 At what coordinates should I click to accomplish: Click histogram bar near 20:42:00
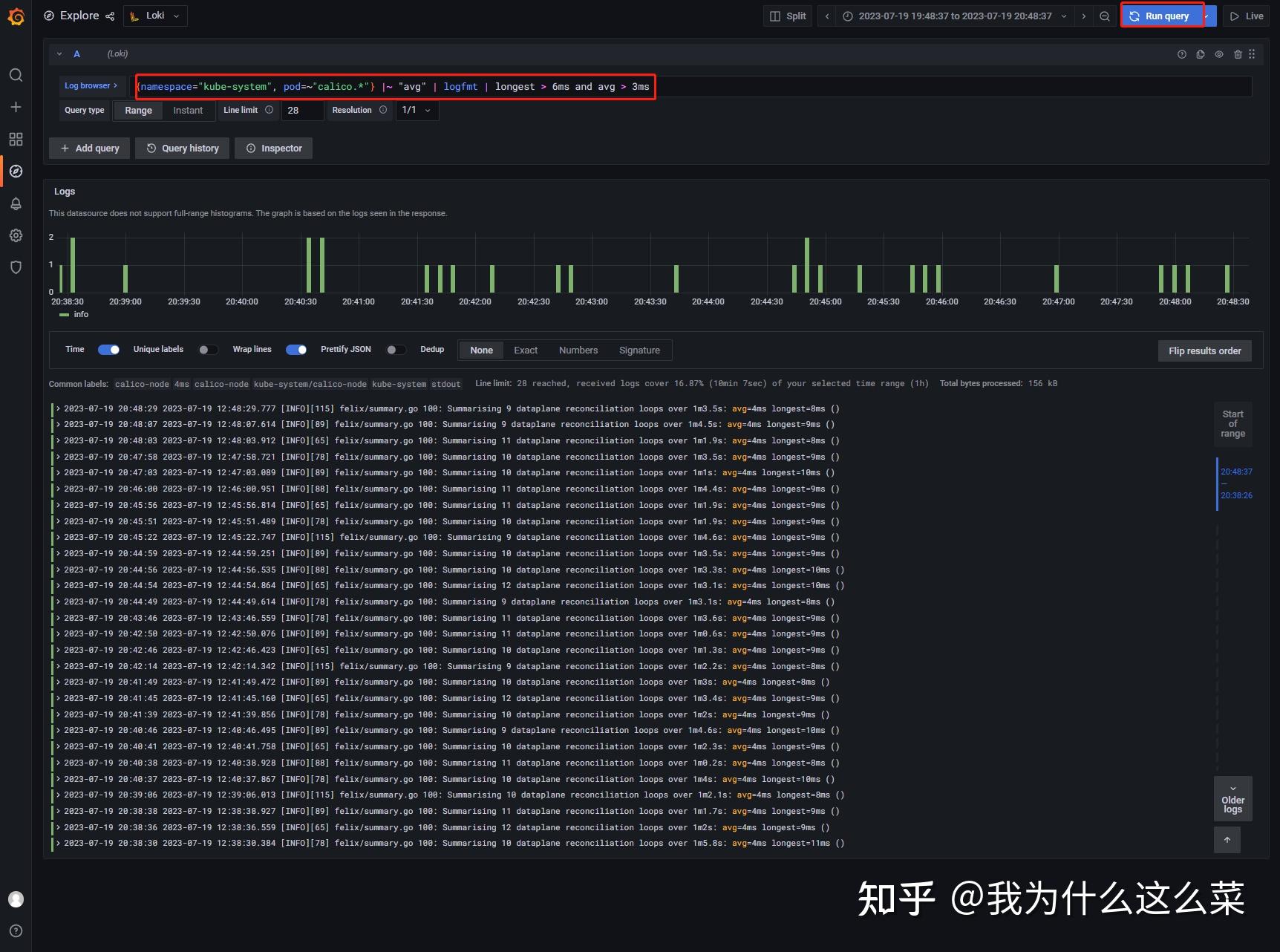(x=492, y=278)
